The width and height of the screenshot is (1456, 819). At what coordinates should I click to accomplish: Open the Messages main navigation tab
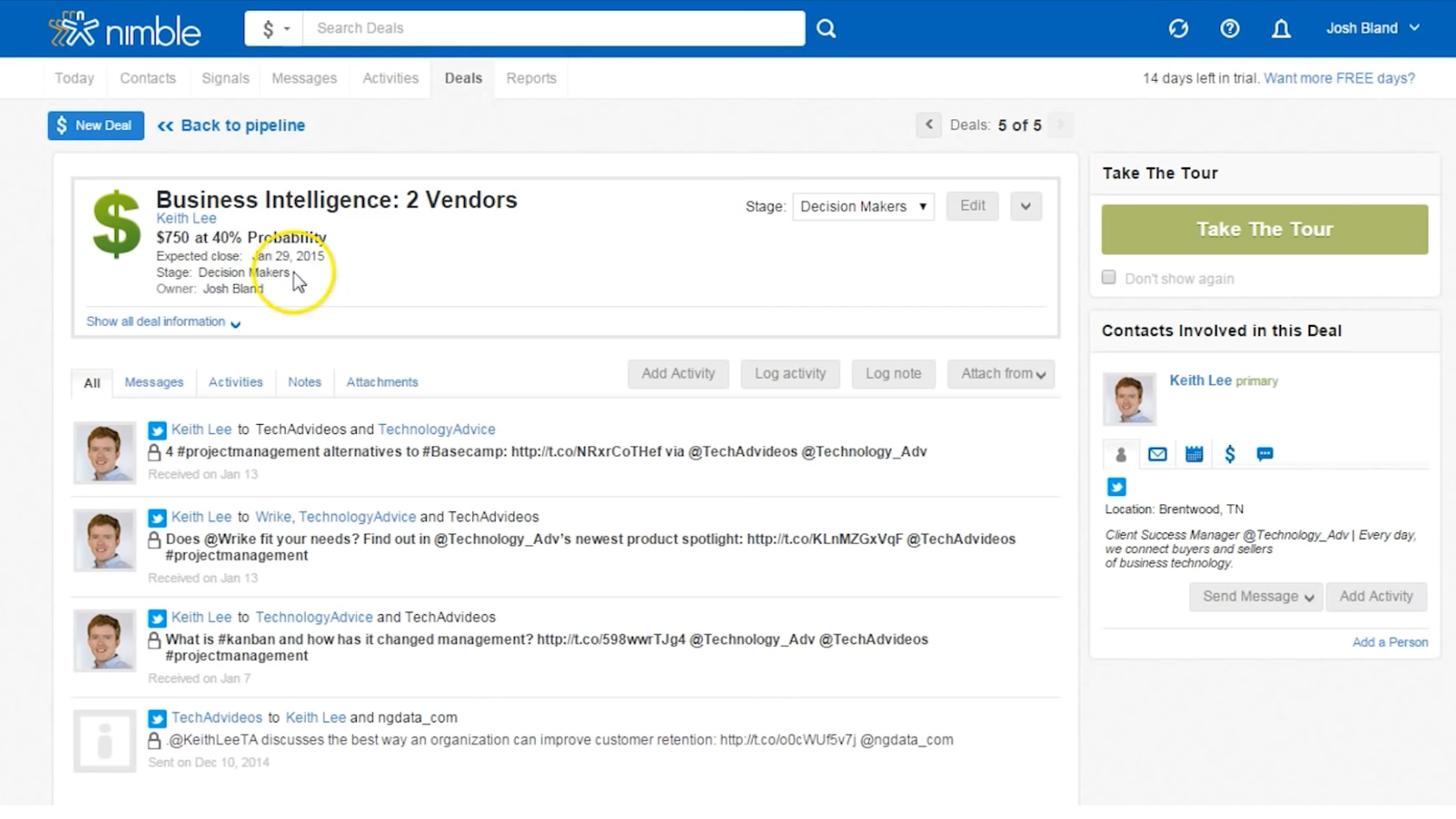(x=304, y=78)
